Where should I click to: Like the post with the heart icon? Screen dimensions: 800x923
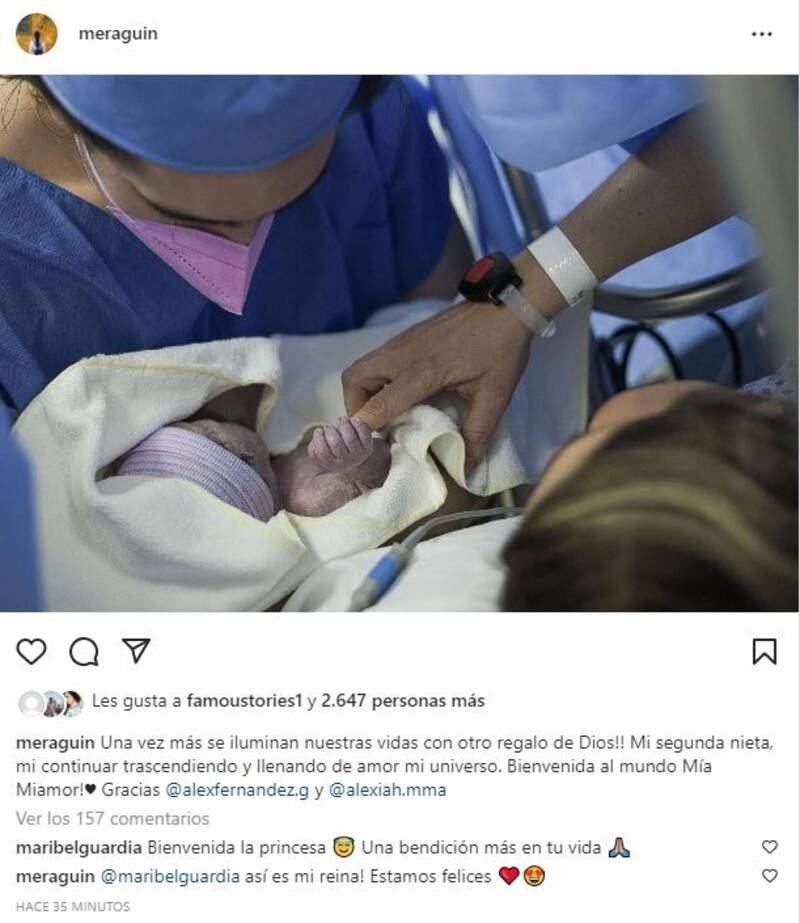coord(31,652)
